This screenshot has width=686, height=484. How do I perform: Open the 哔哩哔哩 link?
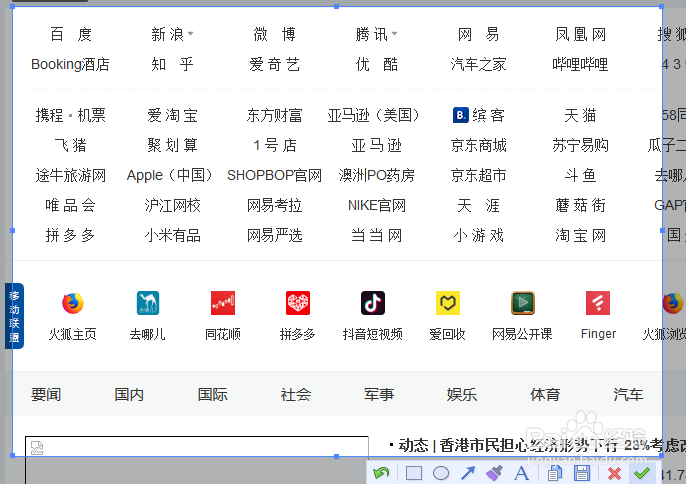coord(581,64)
